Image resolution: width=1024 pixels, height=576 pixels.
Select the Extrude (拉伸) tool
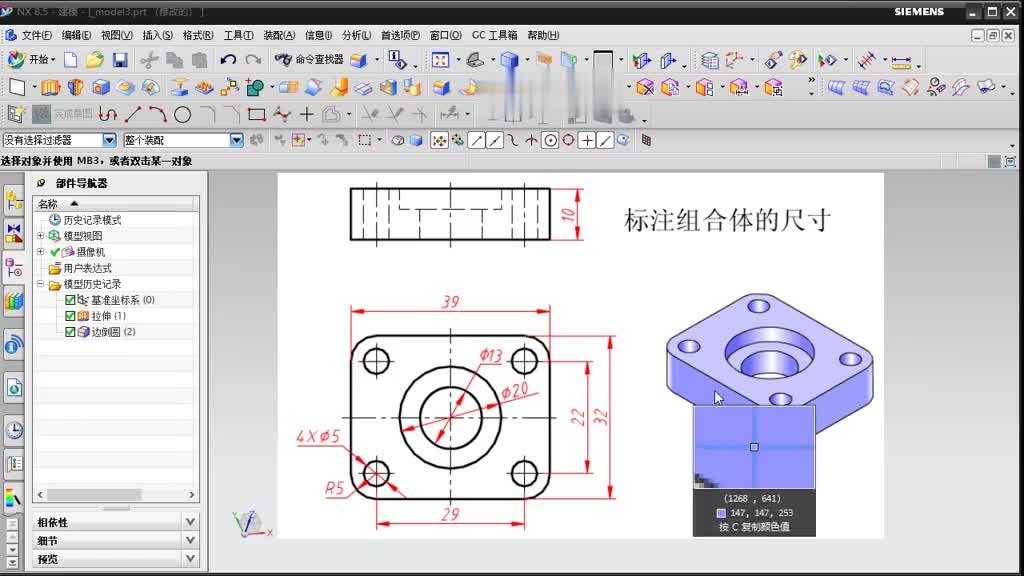(48, 86)
